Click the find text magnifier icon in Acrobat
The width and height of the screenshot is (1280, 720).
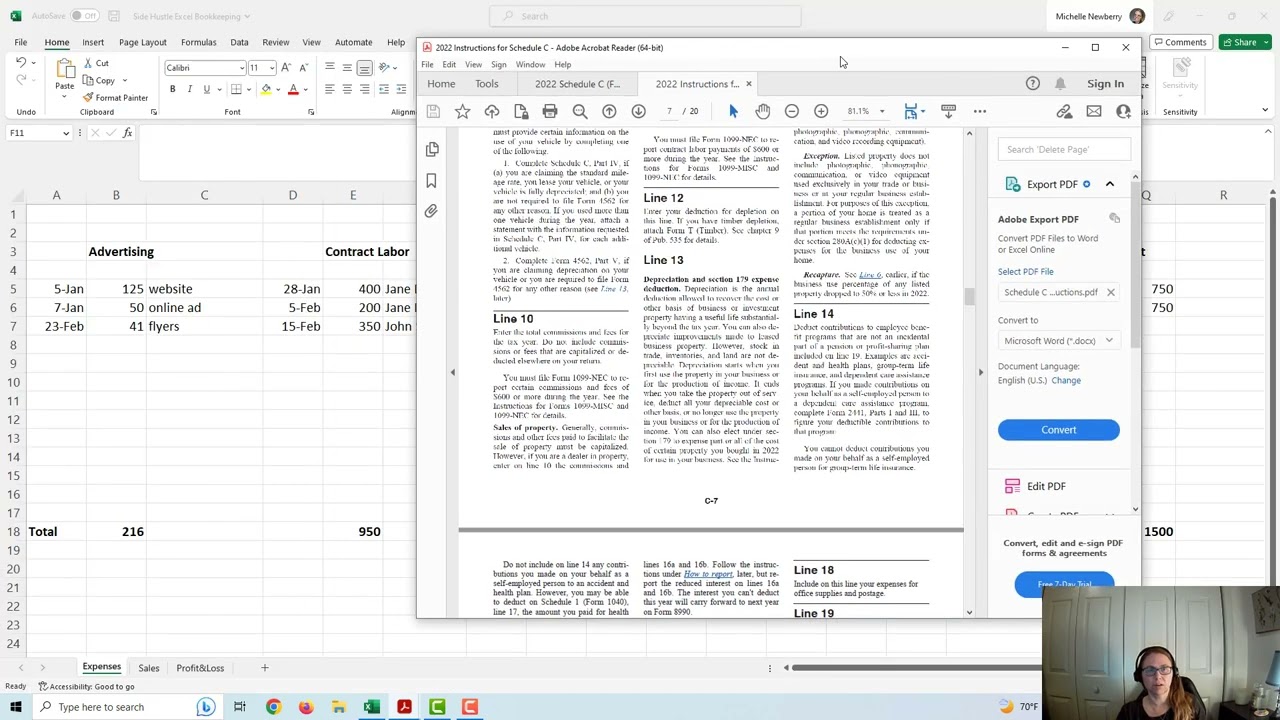pos(580,111)
